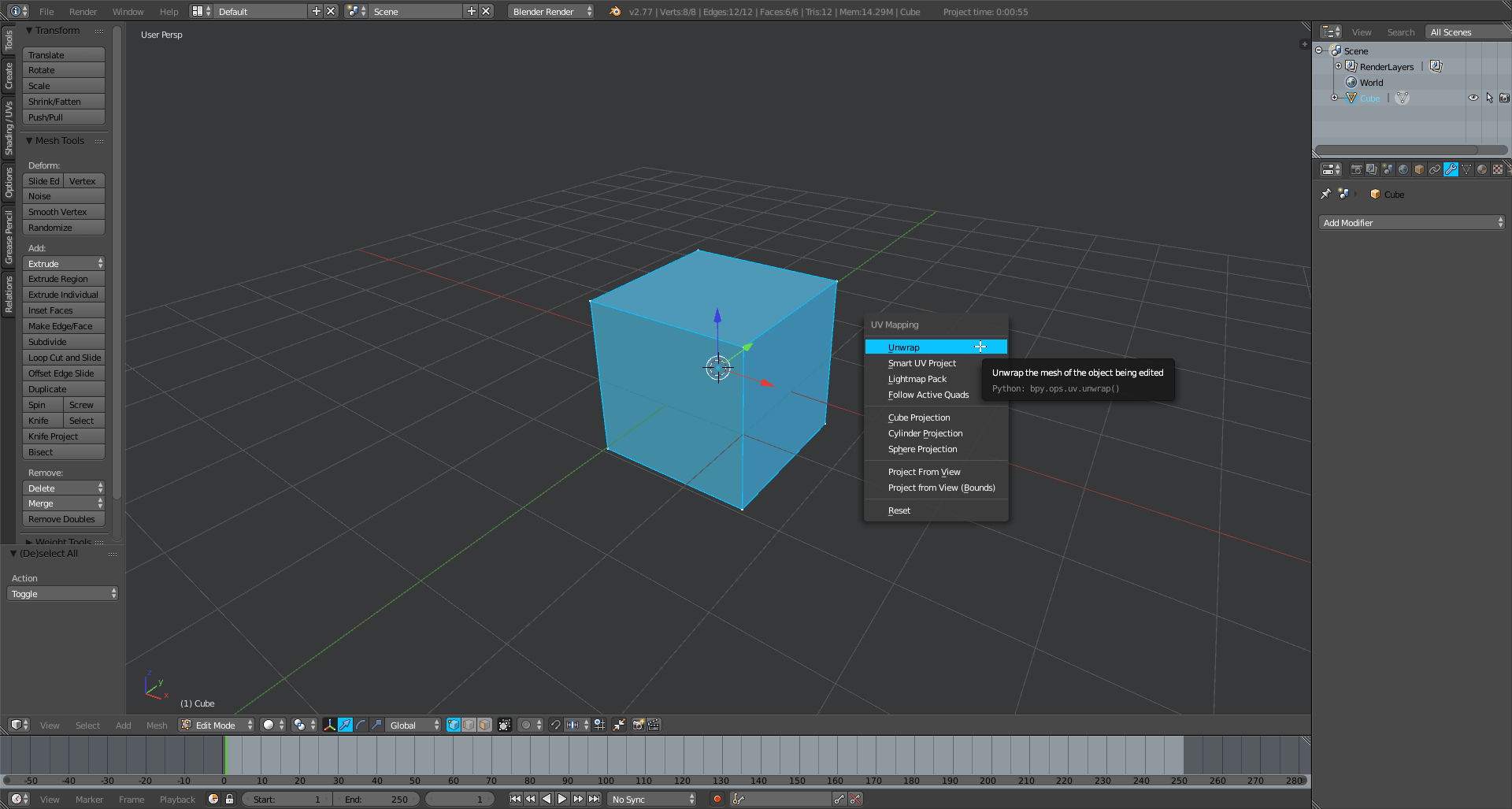1512x809 pixels.
Task: Choose Smart UV Project menu entry
Action: point(936,363)
